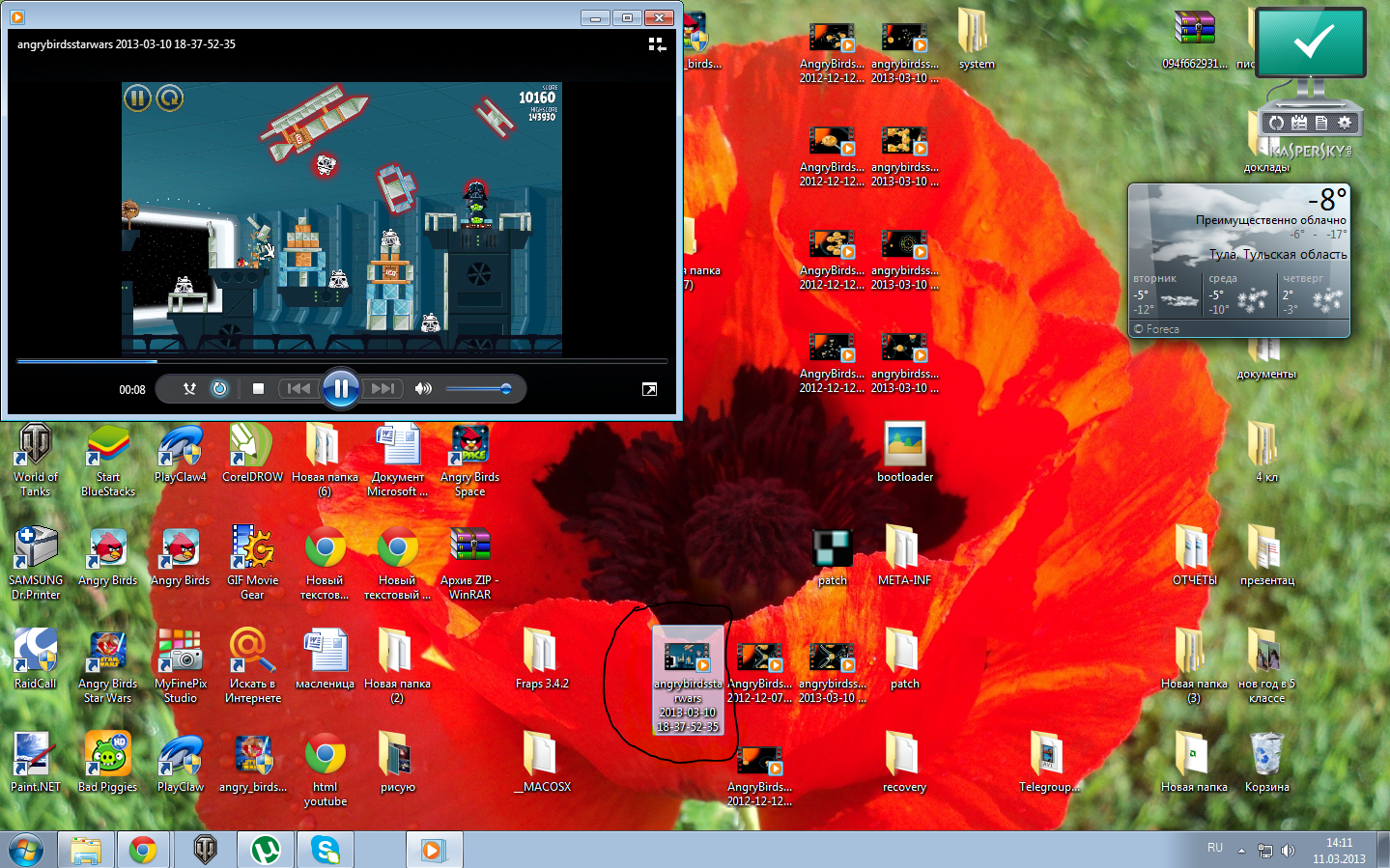Launch Angry Birds Star Wars shortcut
This screenshot has width=1390, height=868.
(x=108, y=667)
